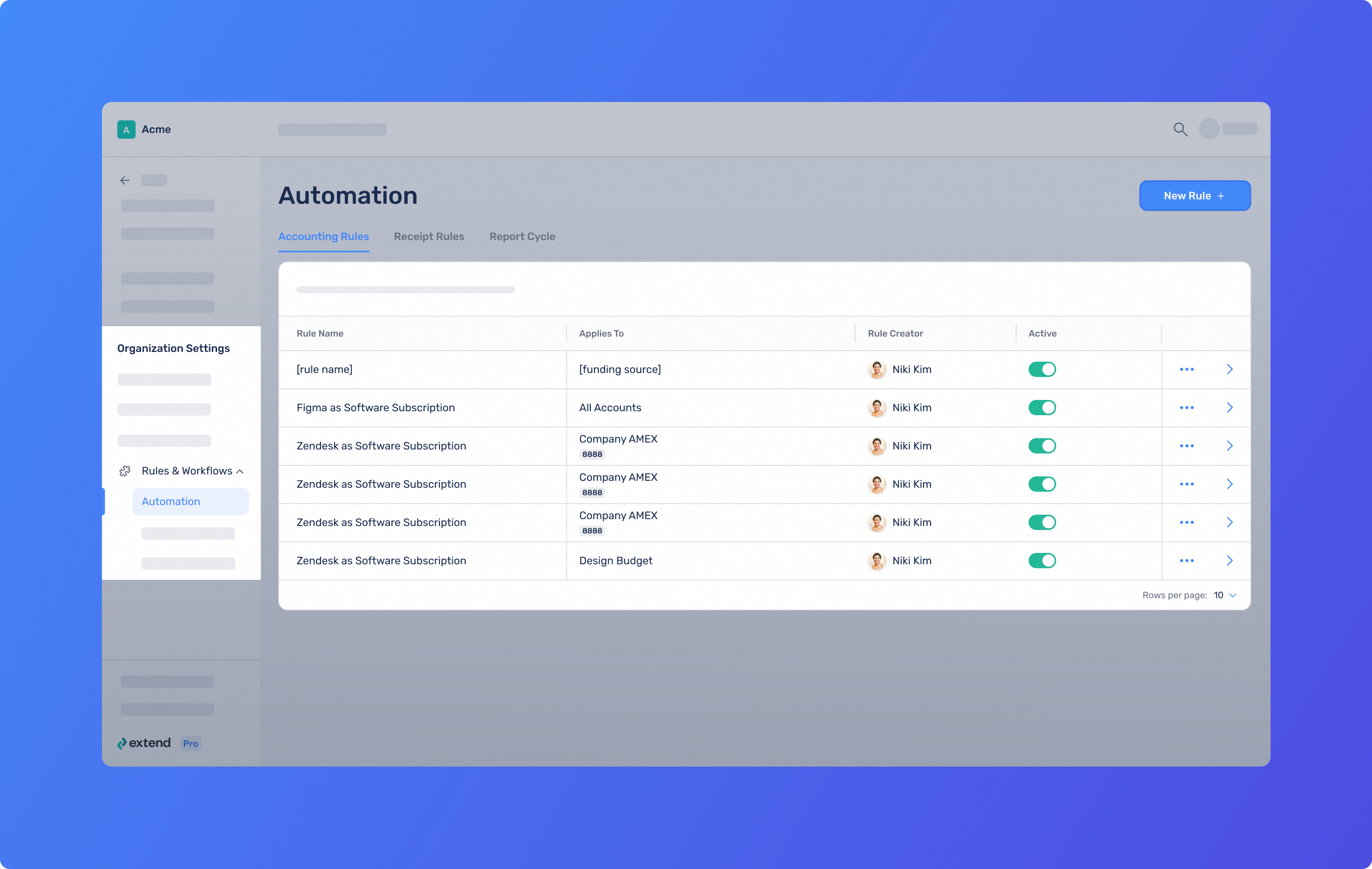Open three-dots menu for Design Budget rule
The height and width of the screenshot is (869, 1372).
pyautogui.click(x=1186, y=561)
